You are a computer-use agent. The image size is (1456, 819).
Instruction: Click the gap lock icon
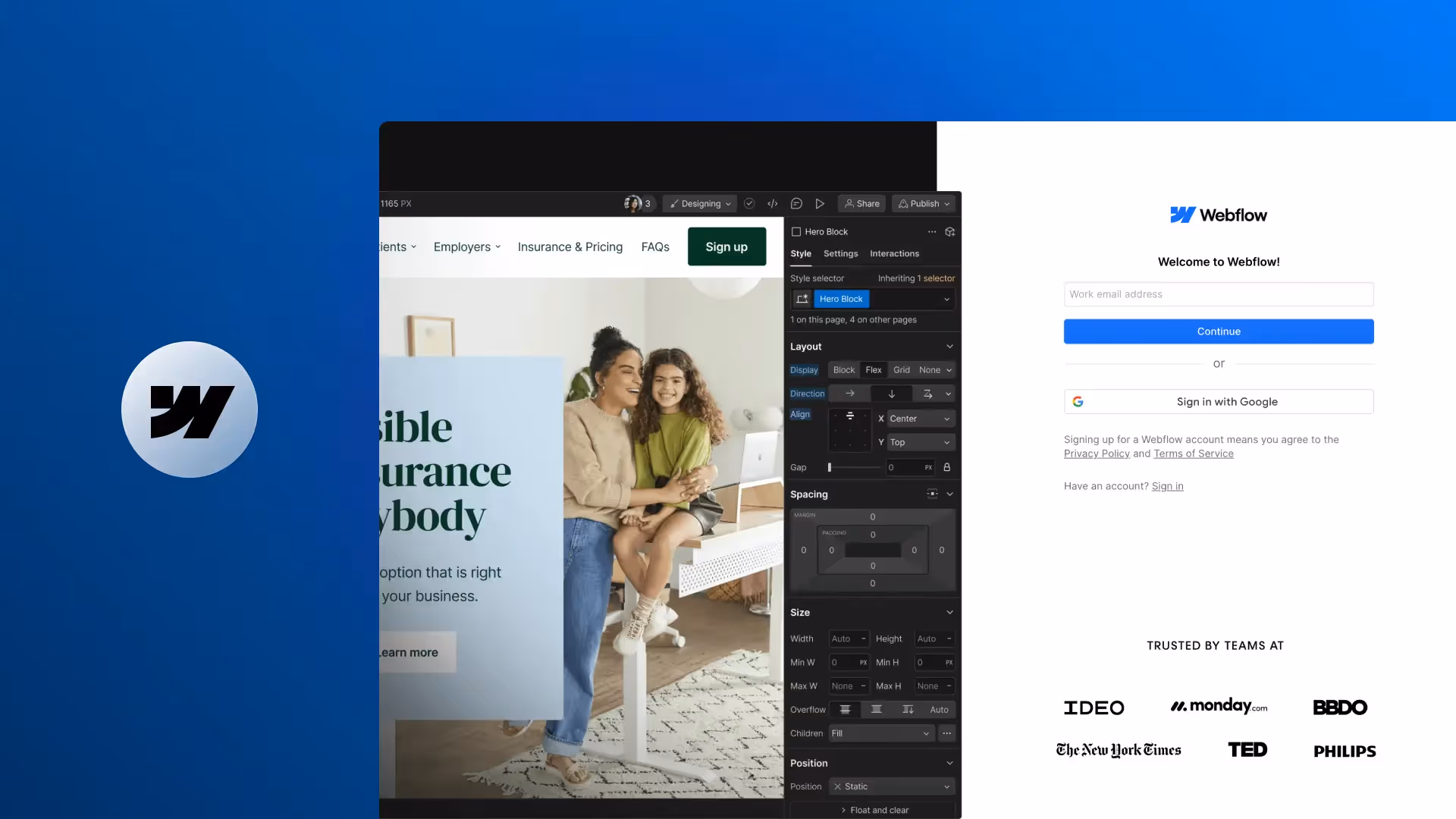click(946, 467)
